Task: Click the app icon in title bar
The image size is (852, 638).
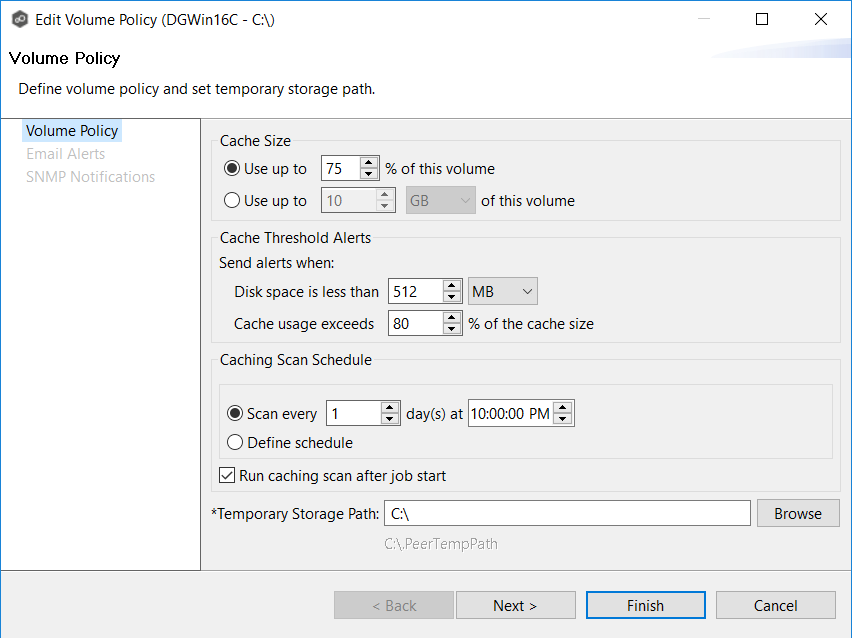Action: (x=19, y=20)
